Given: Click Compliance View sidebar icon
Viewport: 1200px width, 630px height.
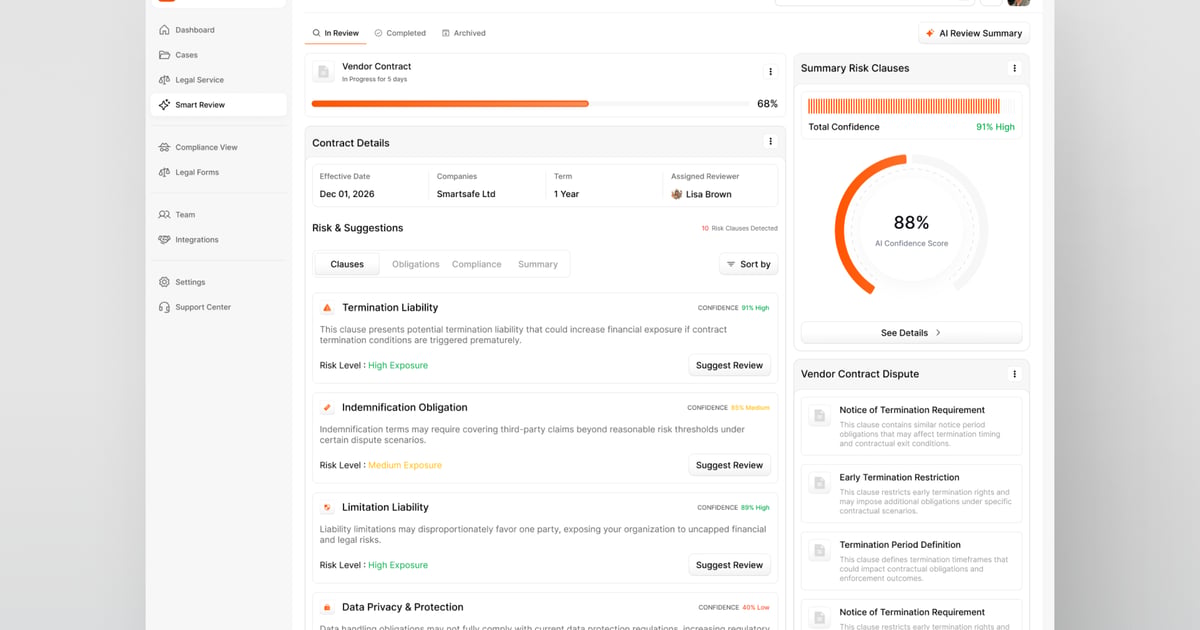Looking at the screenshot, I should tap(164, 147).
